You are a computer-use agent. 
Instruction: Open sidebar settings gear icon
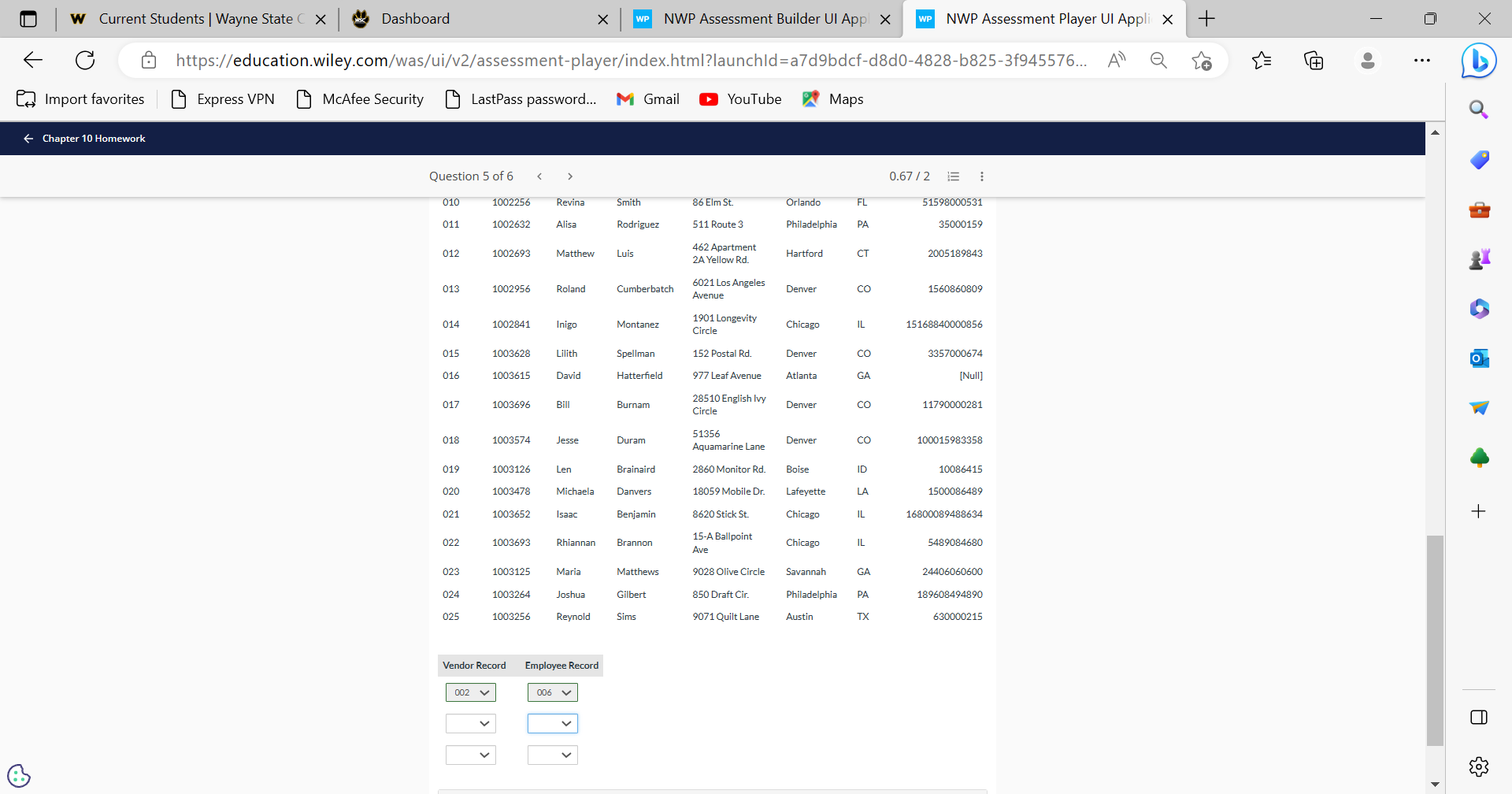1478,766
